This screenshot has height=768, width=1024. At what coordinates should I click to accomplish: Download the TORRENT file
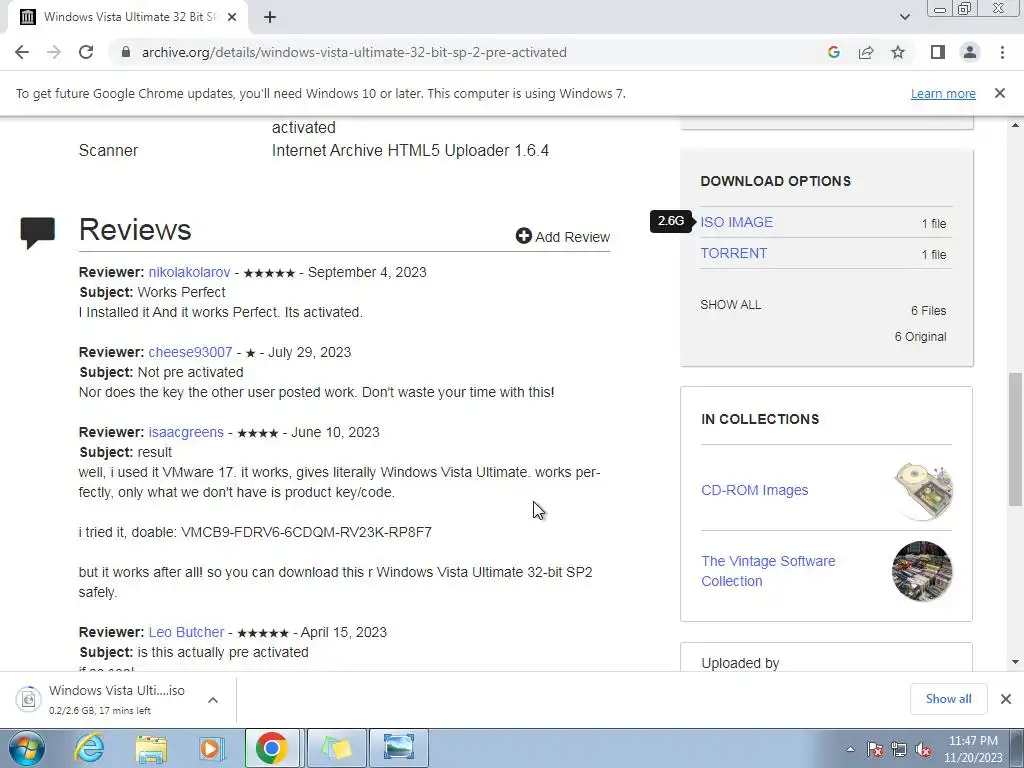[733, 253]
